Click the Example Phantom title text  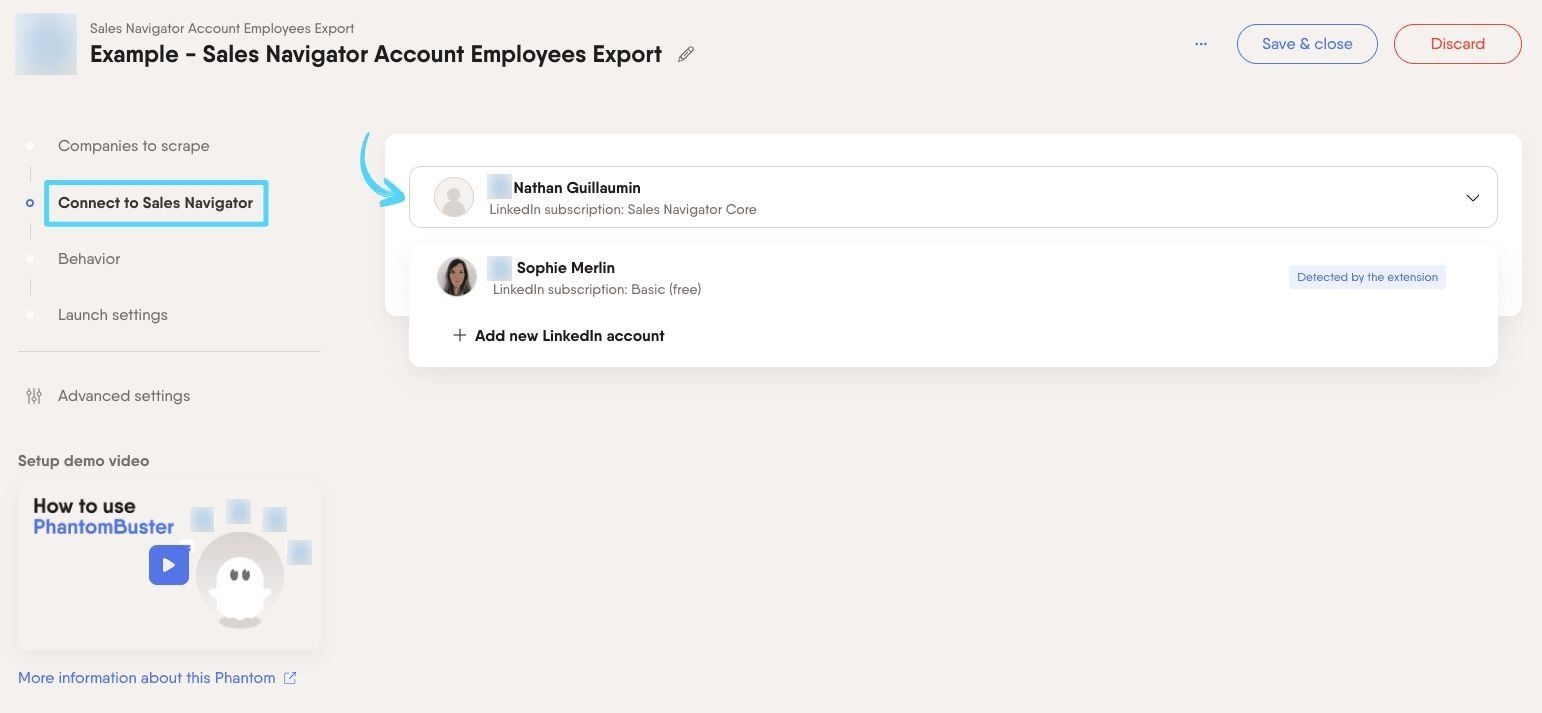coord(376,54)
